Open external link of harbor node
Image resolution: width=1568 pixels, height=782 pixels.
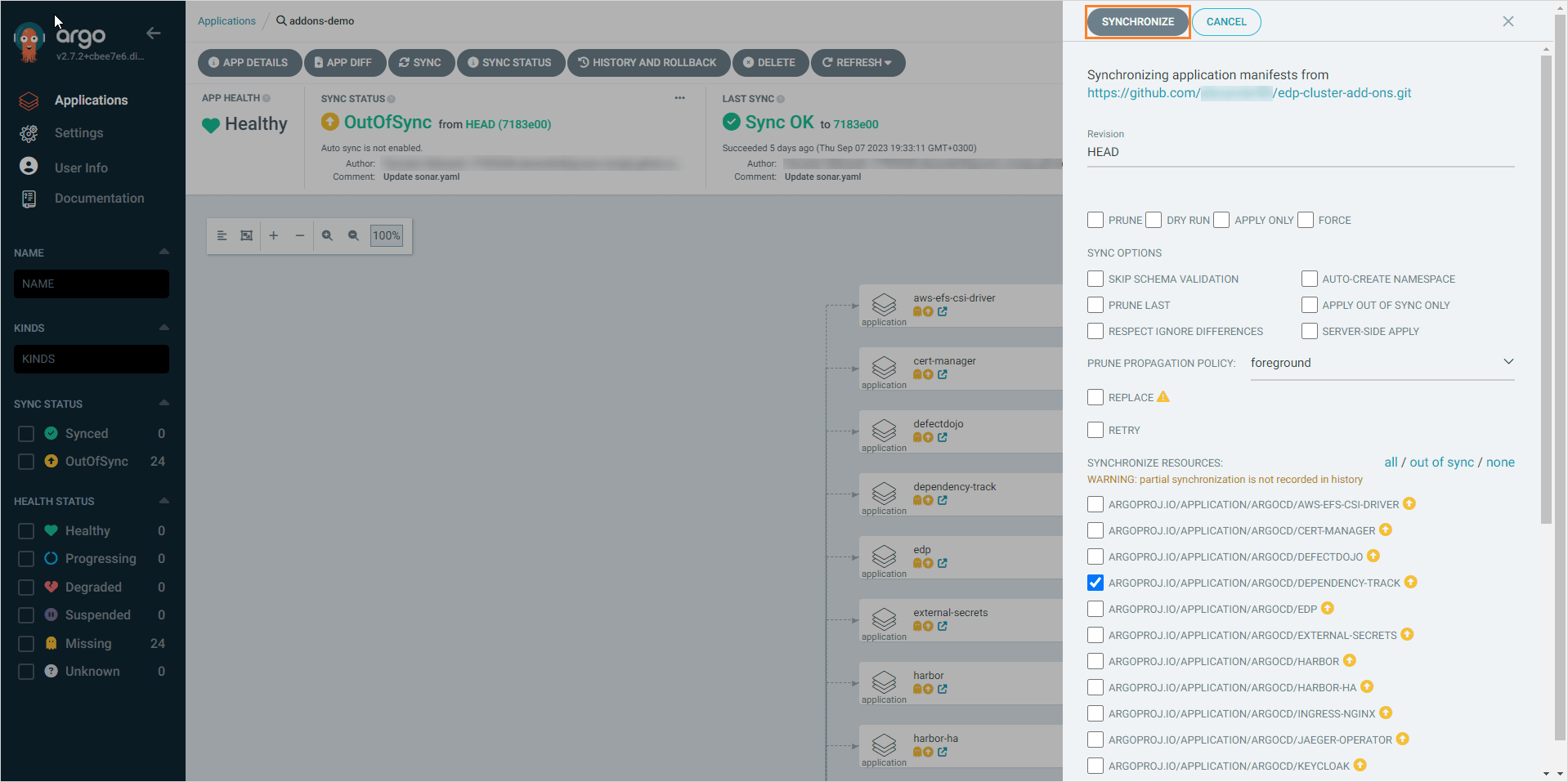pos(943,689)
